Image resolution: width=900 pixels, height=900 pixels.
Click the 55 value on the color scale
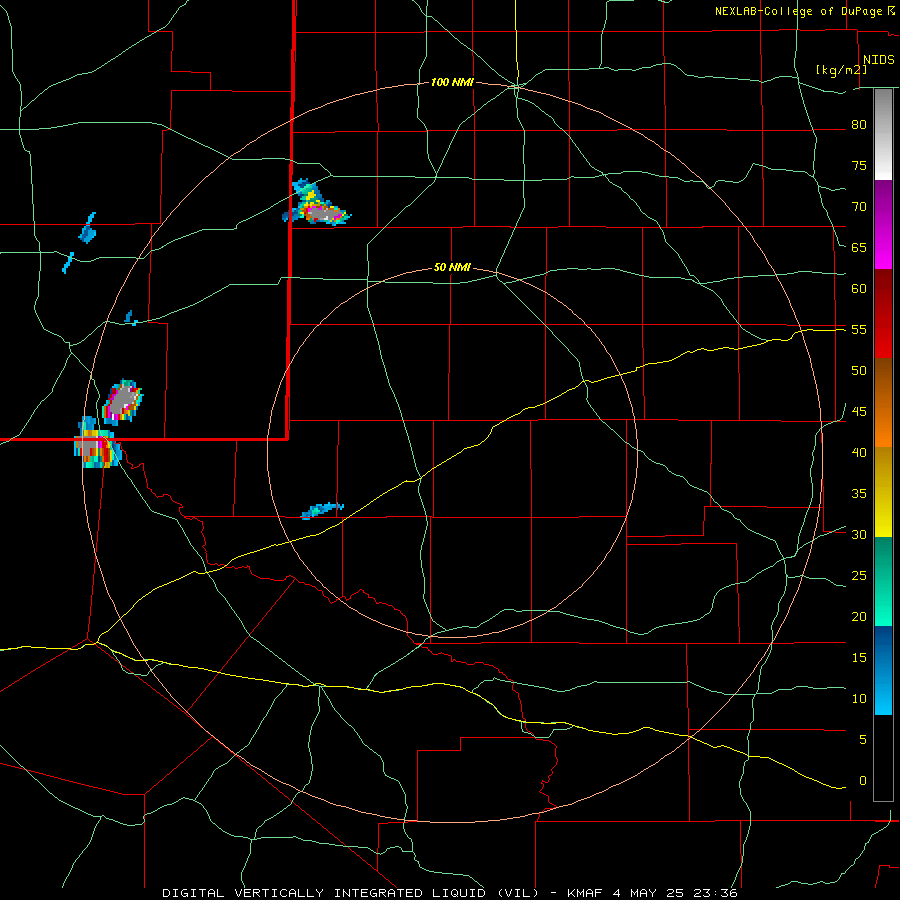pyautogui.click(x=859, y=330)
